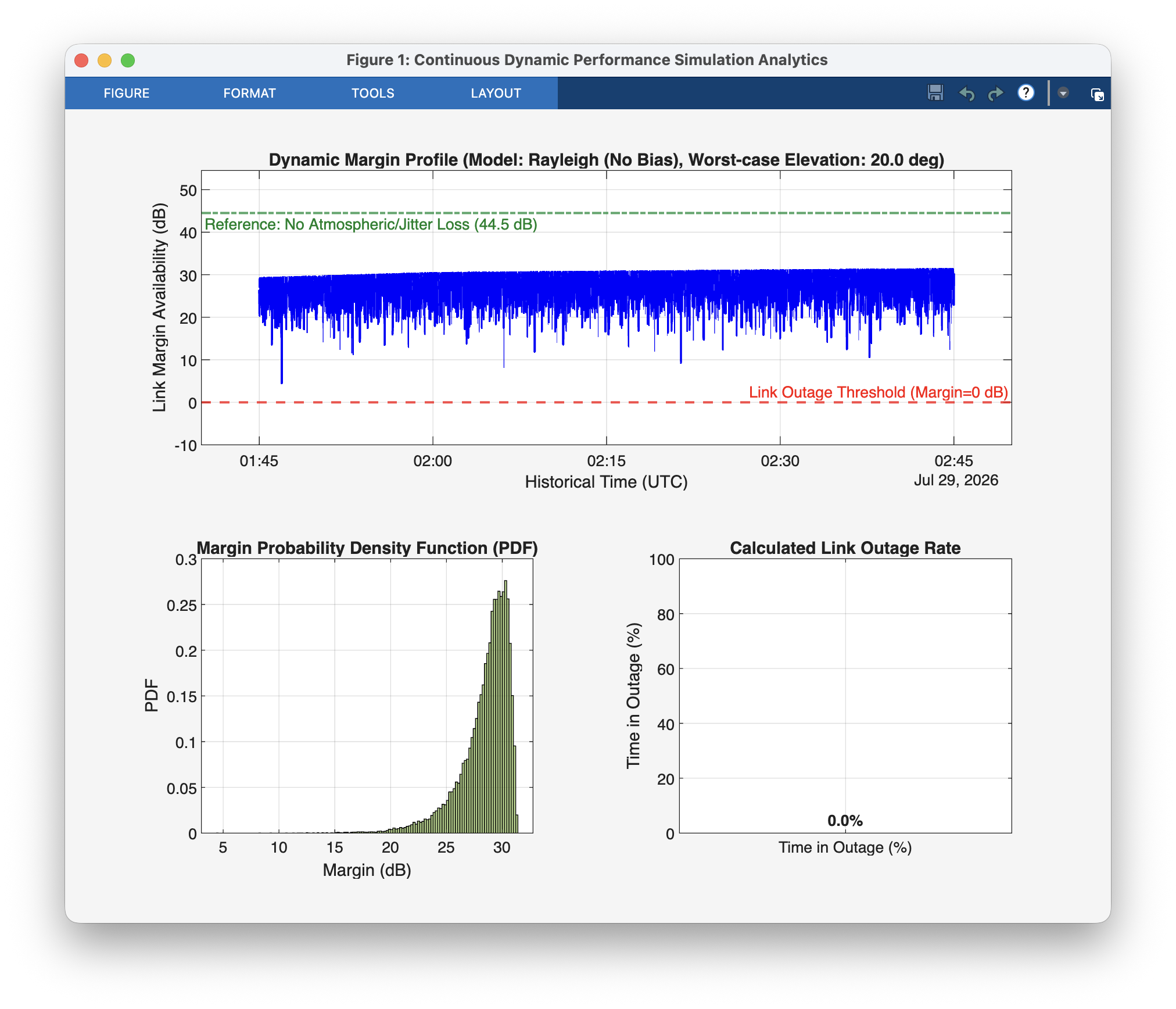Click the Margin Probability Density Function title
Image resolution: width=1176 pixels, height=1009 pixels.
pyautogui.click(x=367, y=548)
